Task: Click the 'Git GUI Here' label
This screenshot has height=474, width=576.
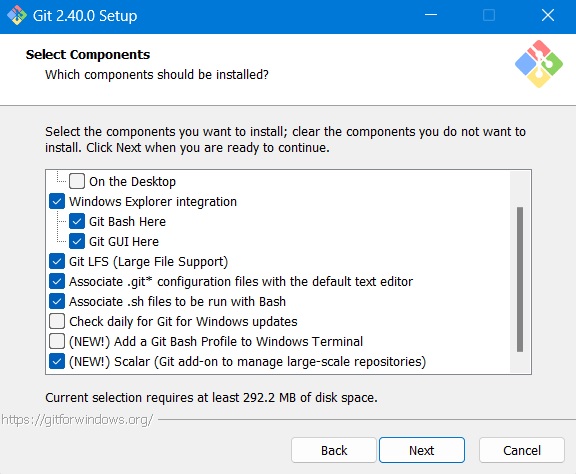Action: pos(124,241)
